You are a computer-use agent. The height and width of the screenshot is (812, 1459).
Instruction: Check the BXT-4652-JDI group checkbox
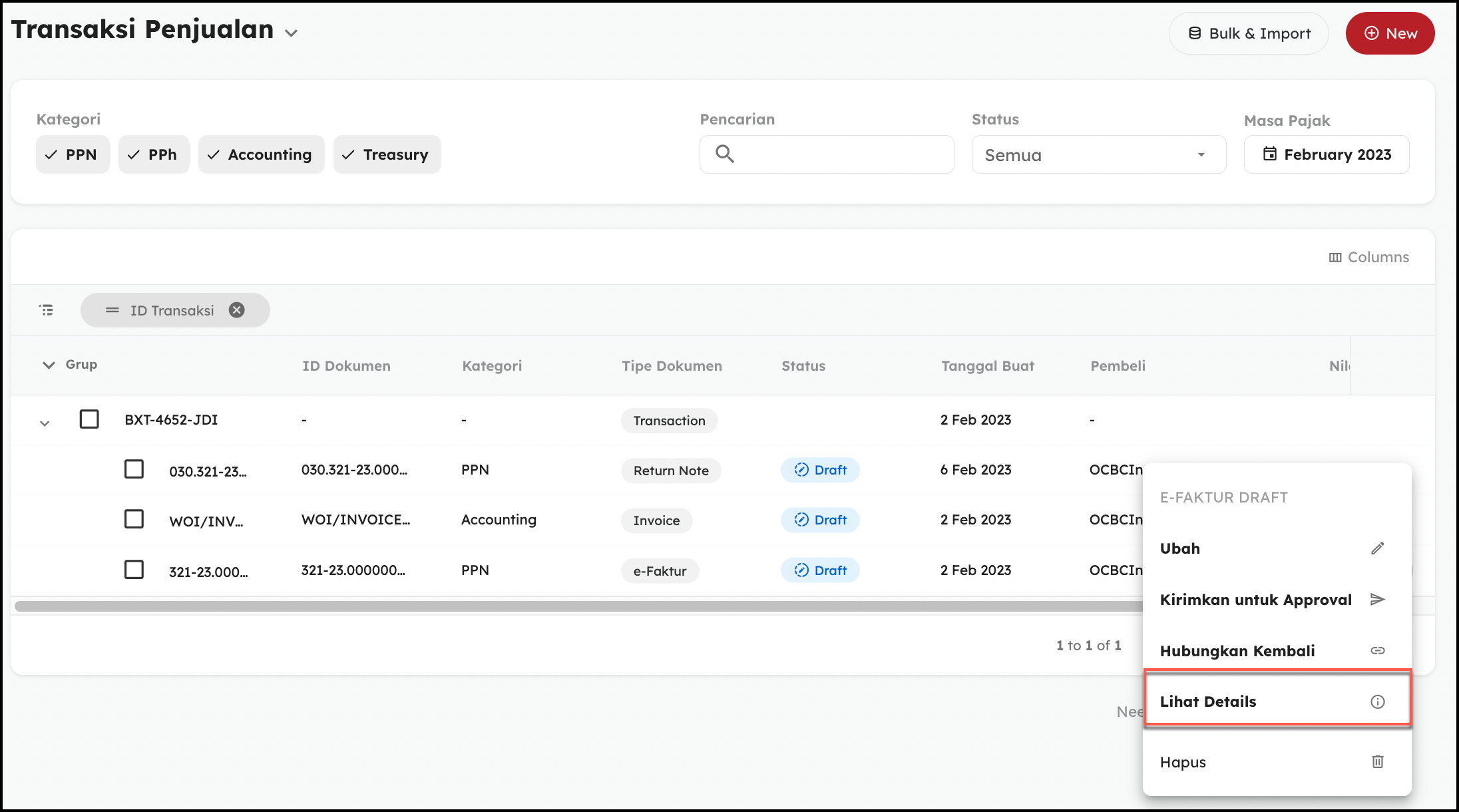tap(89, 419)
